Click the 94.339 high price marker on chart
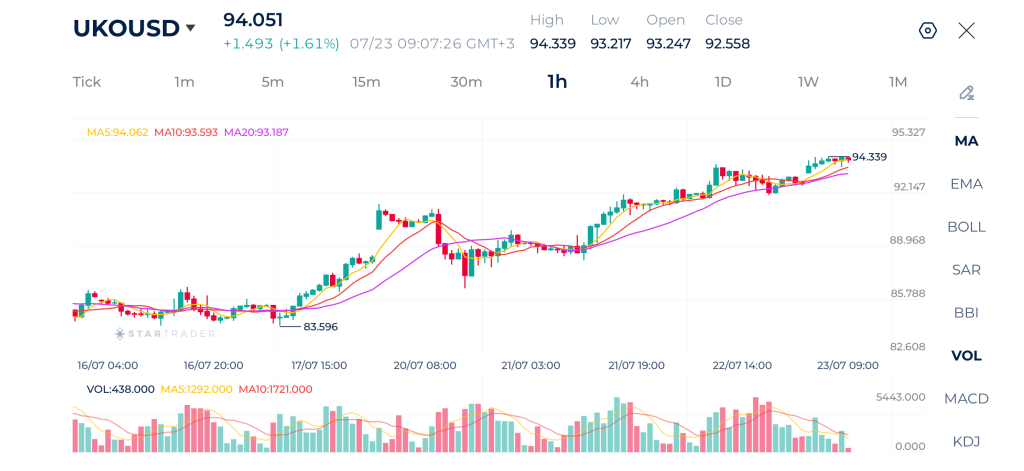 pyautogui.click(x=869, y=157)
